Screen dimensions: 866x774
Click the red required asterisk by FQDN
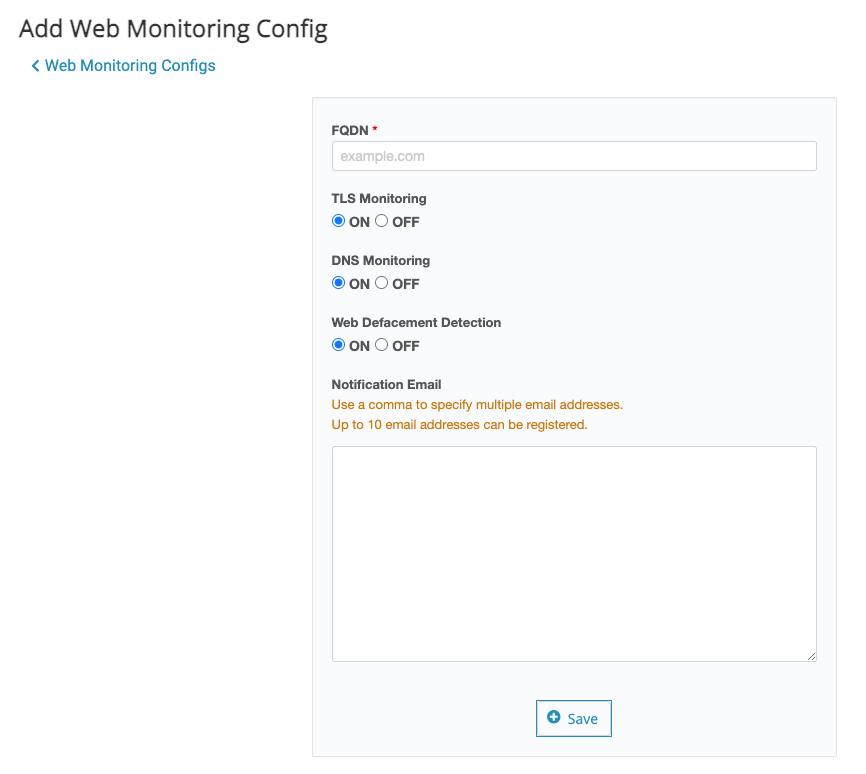375,130
